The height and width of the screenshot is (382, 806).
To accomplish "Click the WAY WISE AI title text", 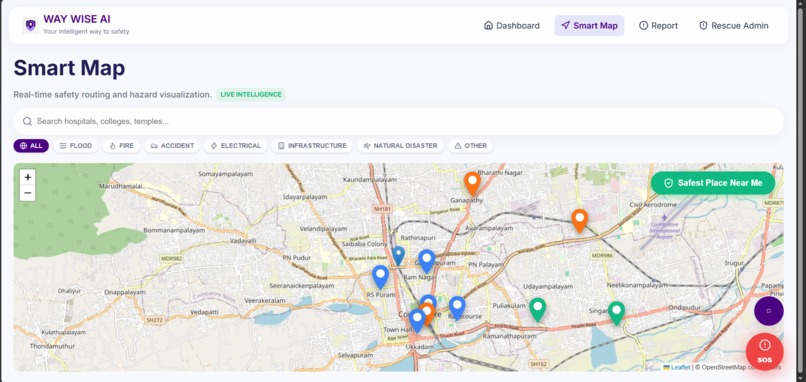I will click(x=77, y=20).
